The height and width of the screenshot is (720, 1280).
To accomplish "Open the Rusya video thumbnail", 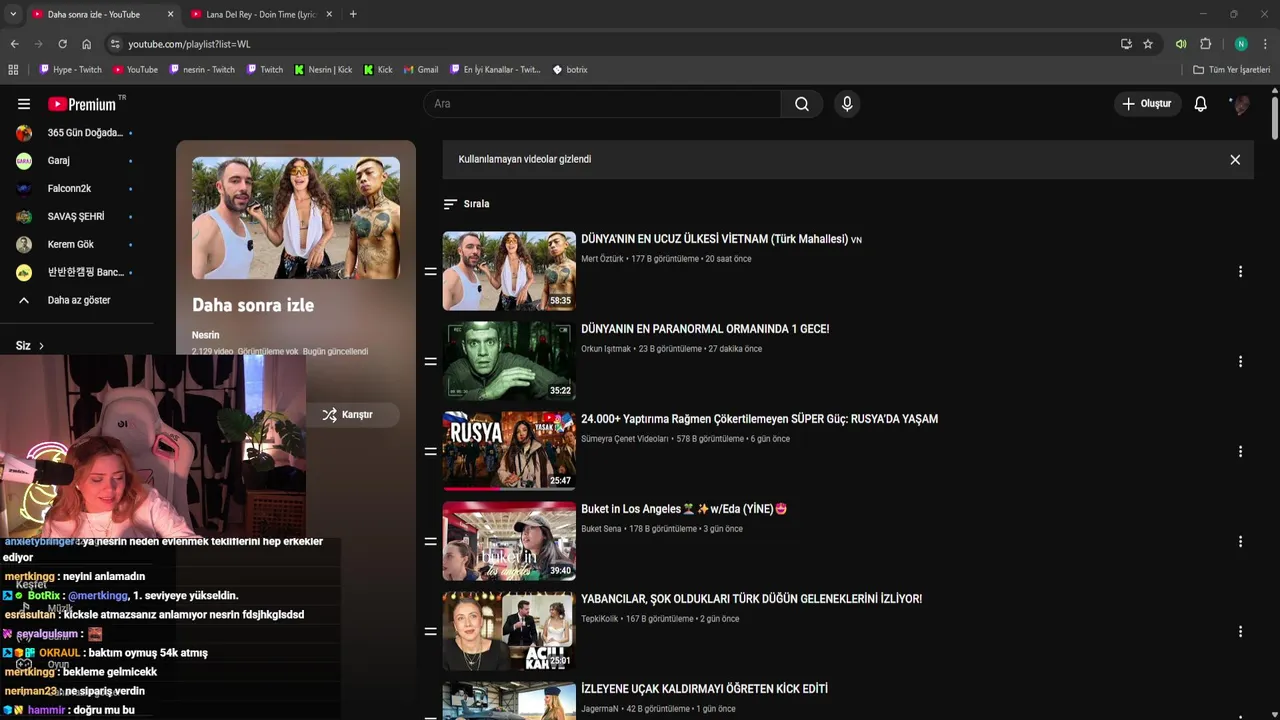I will pos(509,451).
